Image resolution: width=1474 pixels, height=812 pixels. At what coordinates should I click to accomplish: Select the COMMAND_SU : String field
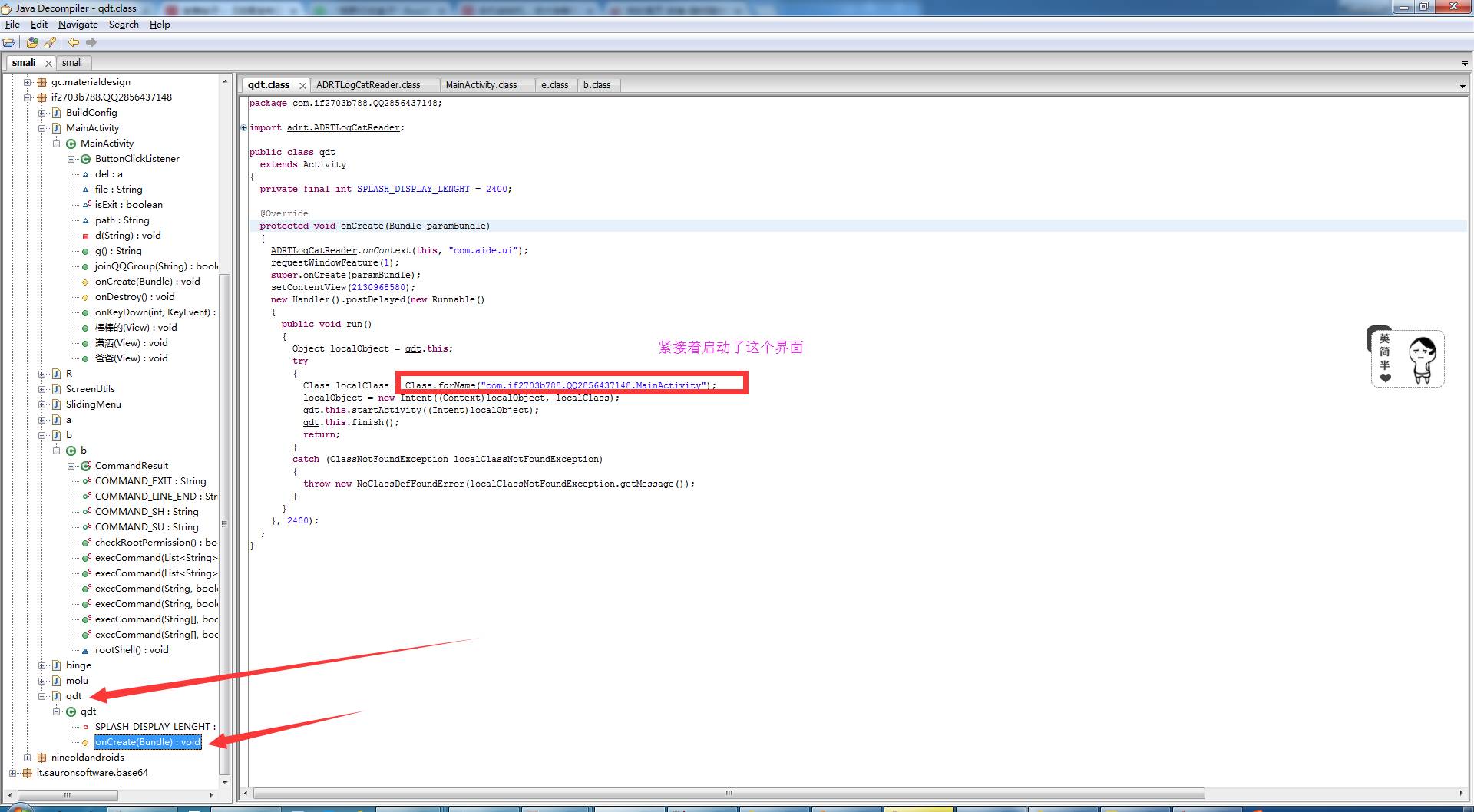click(147, 527)
